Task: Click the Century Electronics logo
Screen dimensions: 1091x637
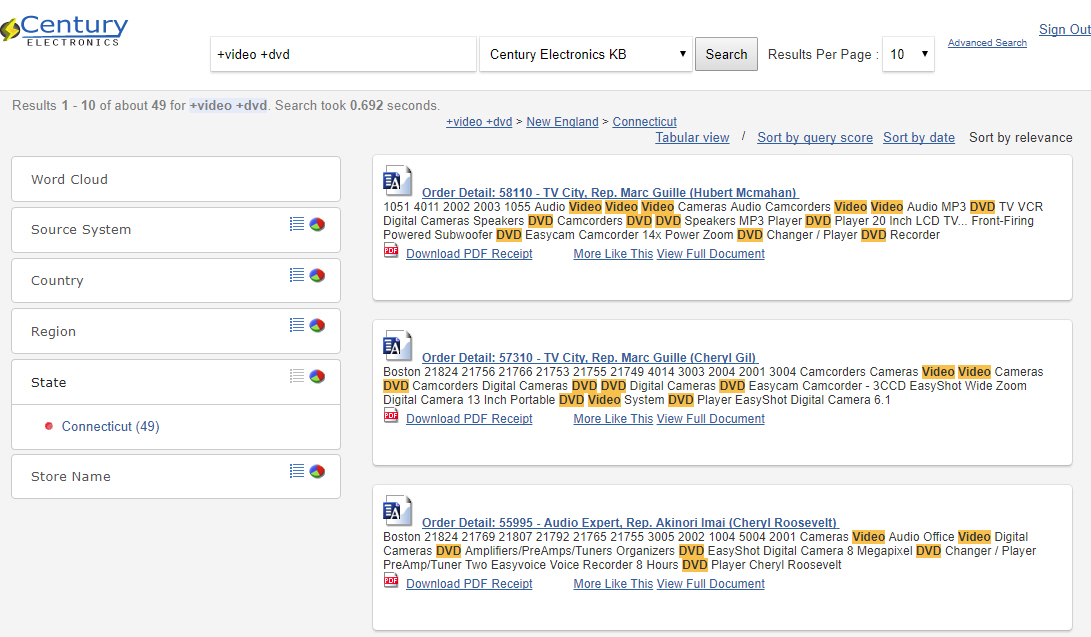Action: tap(64, 31)
